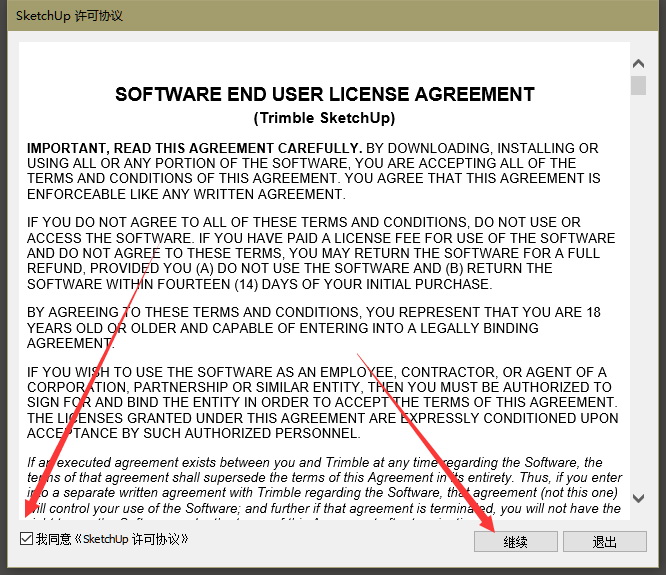Click the line ACCEPTANCE BY SUCH AUTHORIZED PERSONNEL.
This screenshot has width=666, height=575.
coord(194,433)
